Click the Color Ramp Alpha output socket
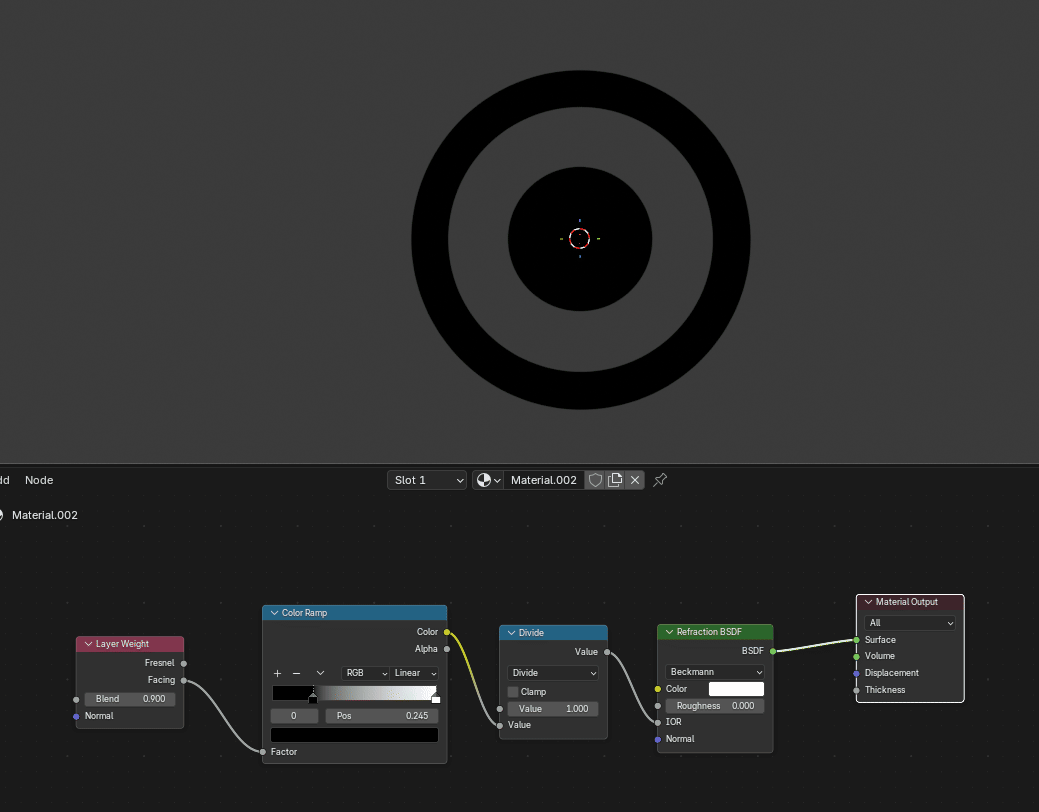Viewport: 1039px width, 812px height. pyautogui.click(x=447, y=650)
